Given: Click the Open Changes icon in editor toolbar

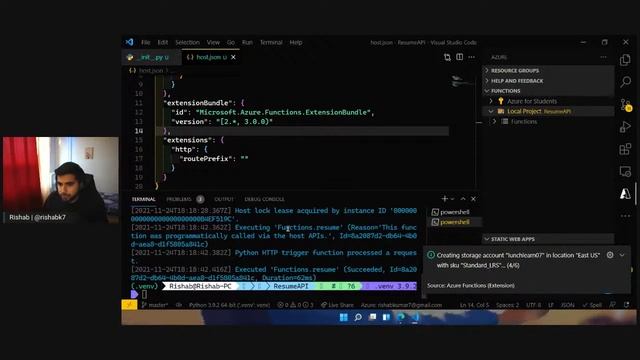Looking at the screenshot, I should (x=447, y=57).
